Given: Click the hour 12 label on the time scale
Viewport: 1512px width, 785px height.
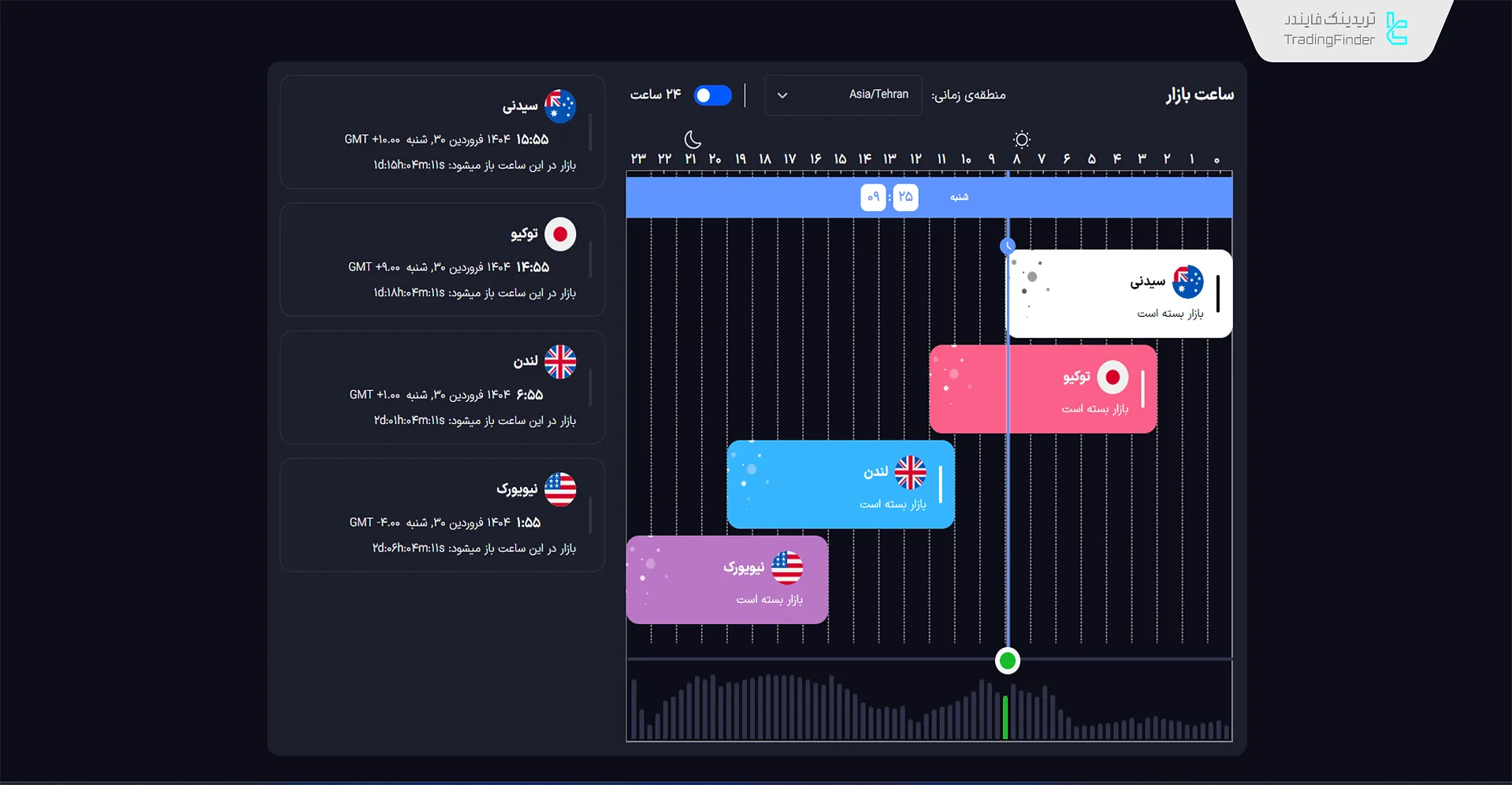Looking at the screenshot, I should click(916, 159).
